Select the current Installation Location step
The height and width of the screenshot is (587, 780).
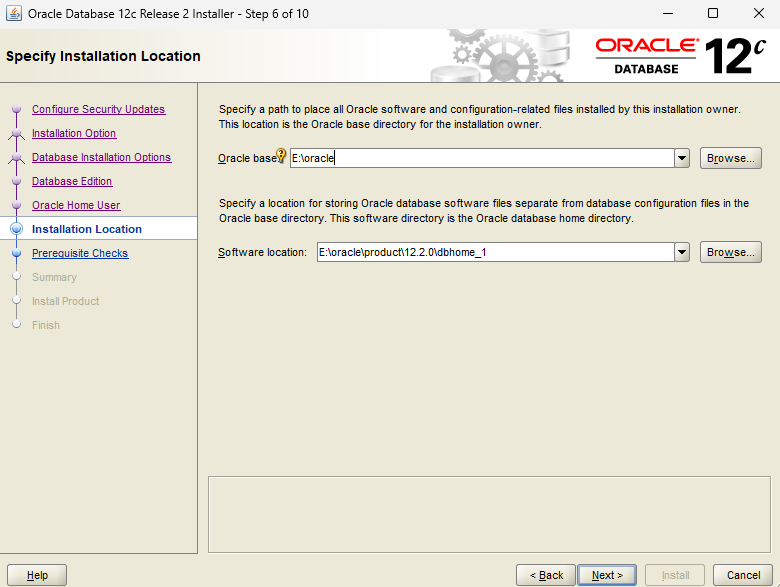coord(87,229)
